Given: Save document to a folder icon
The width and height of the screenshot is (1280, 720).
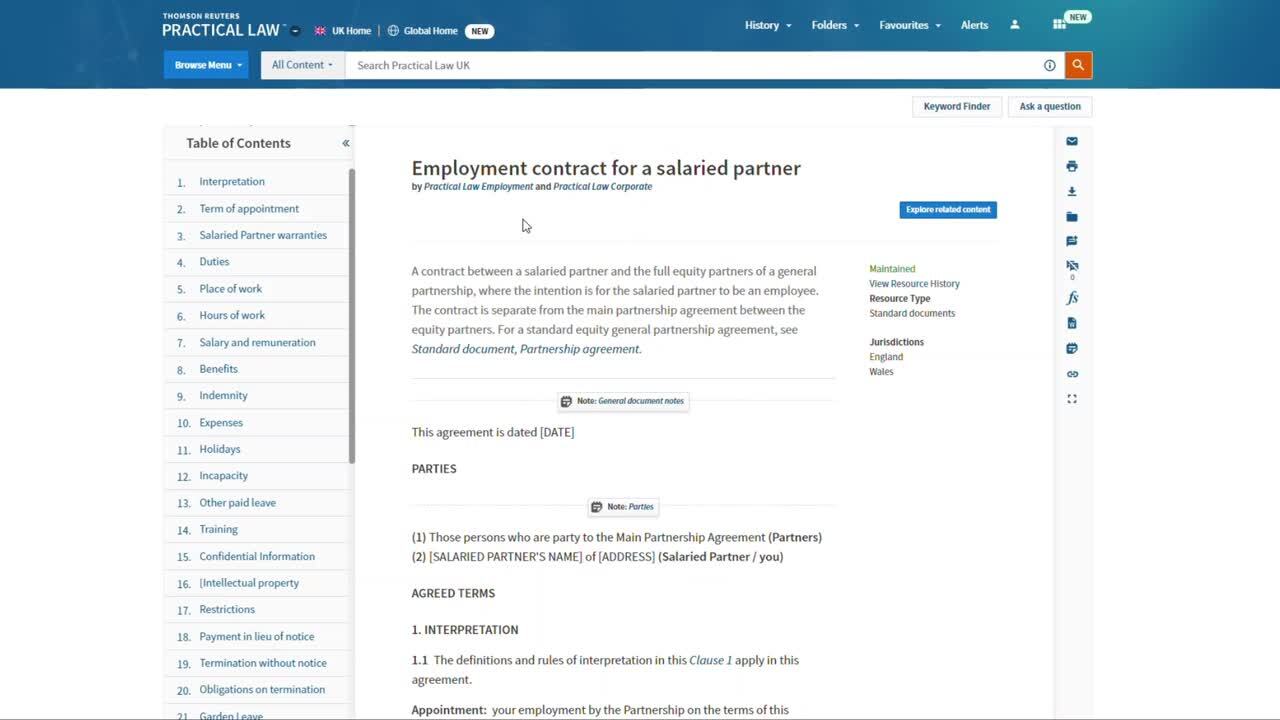Looking at the screenshot, I should click(1071, 216).
